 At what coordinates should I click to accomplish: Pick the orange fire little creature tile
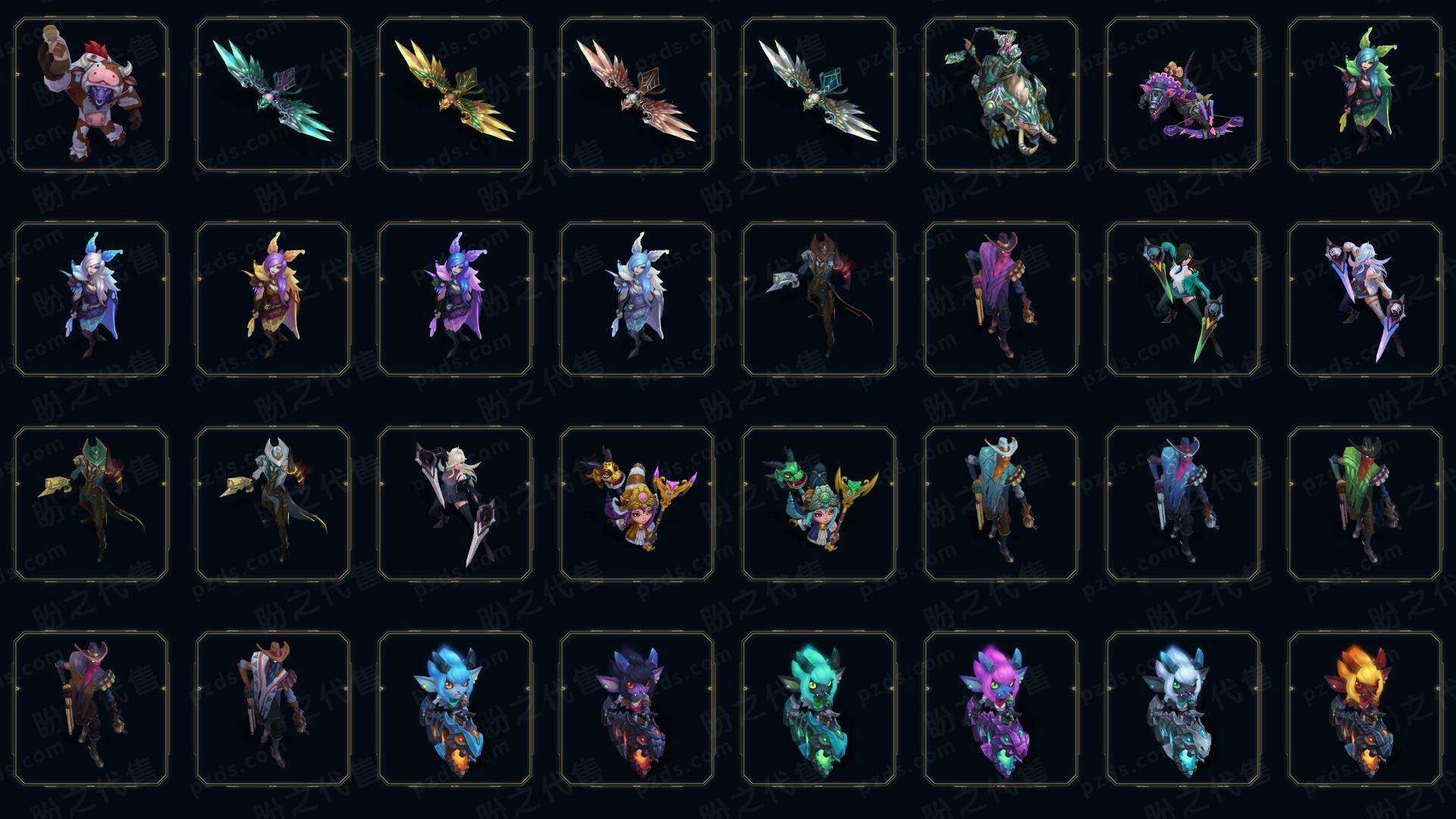(1365, 708)
